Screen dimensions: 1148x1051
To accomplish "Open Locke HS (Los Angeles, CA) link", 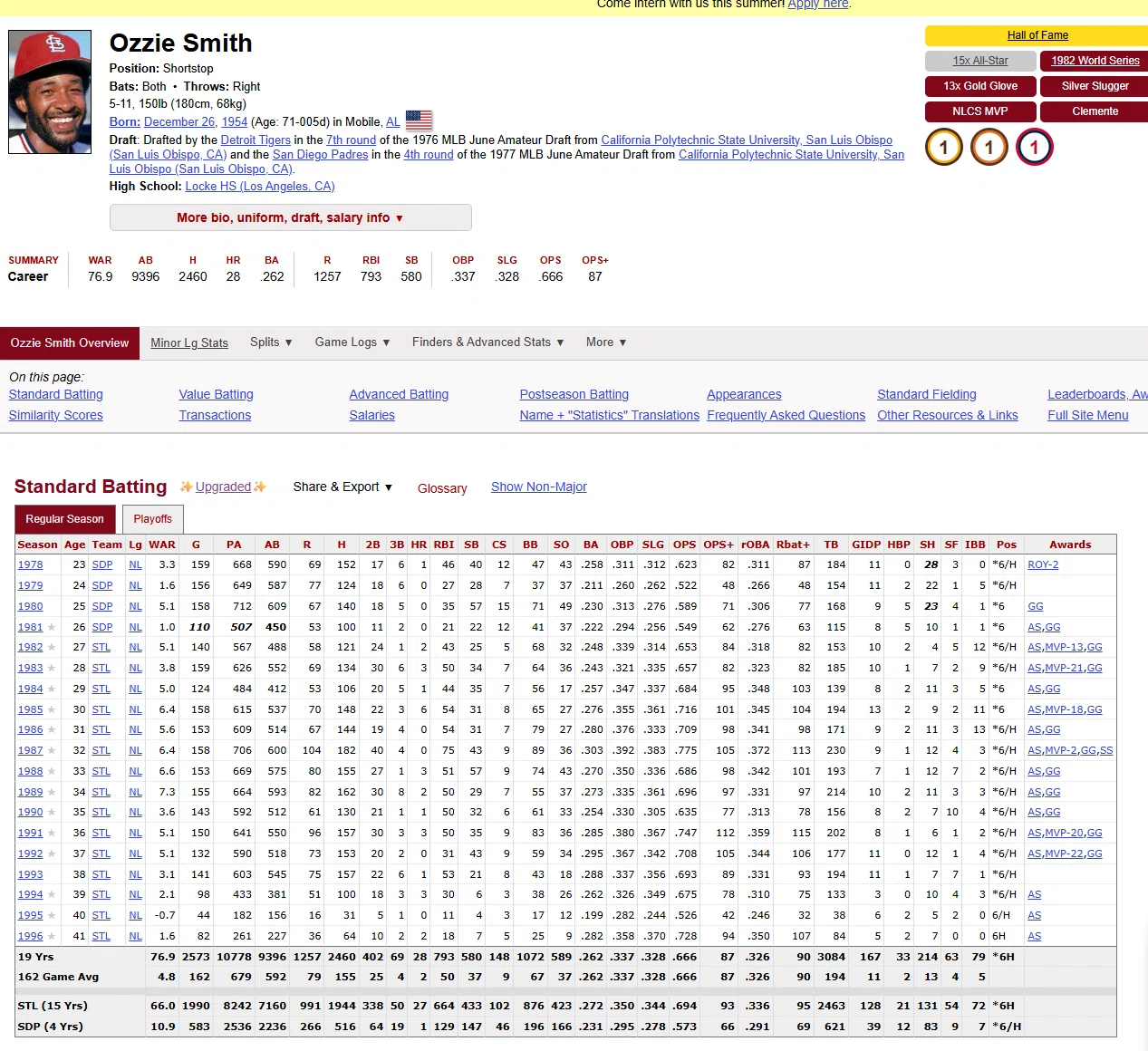I will (x=260, y=186).
